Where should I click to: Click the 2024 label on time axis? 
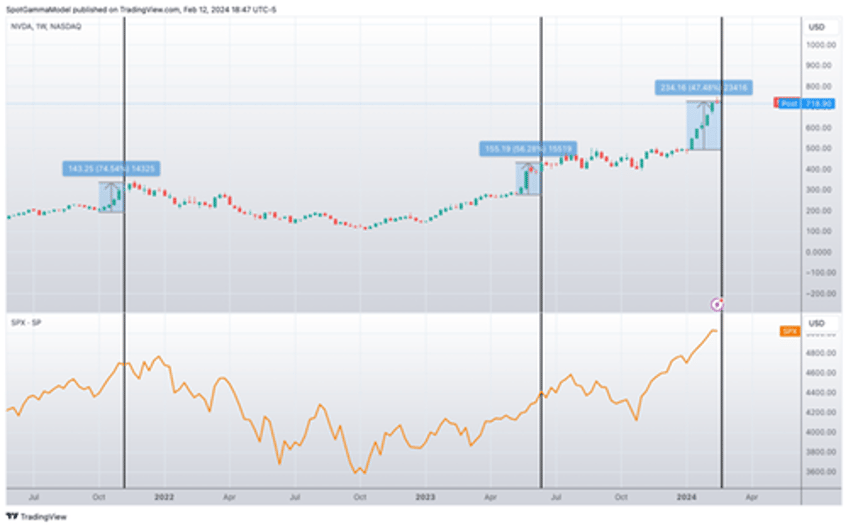tap(686, 497)
